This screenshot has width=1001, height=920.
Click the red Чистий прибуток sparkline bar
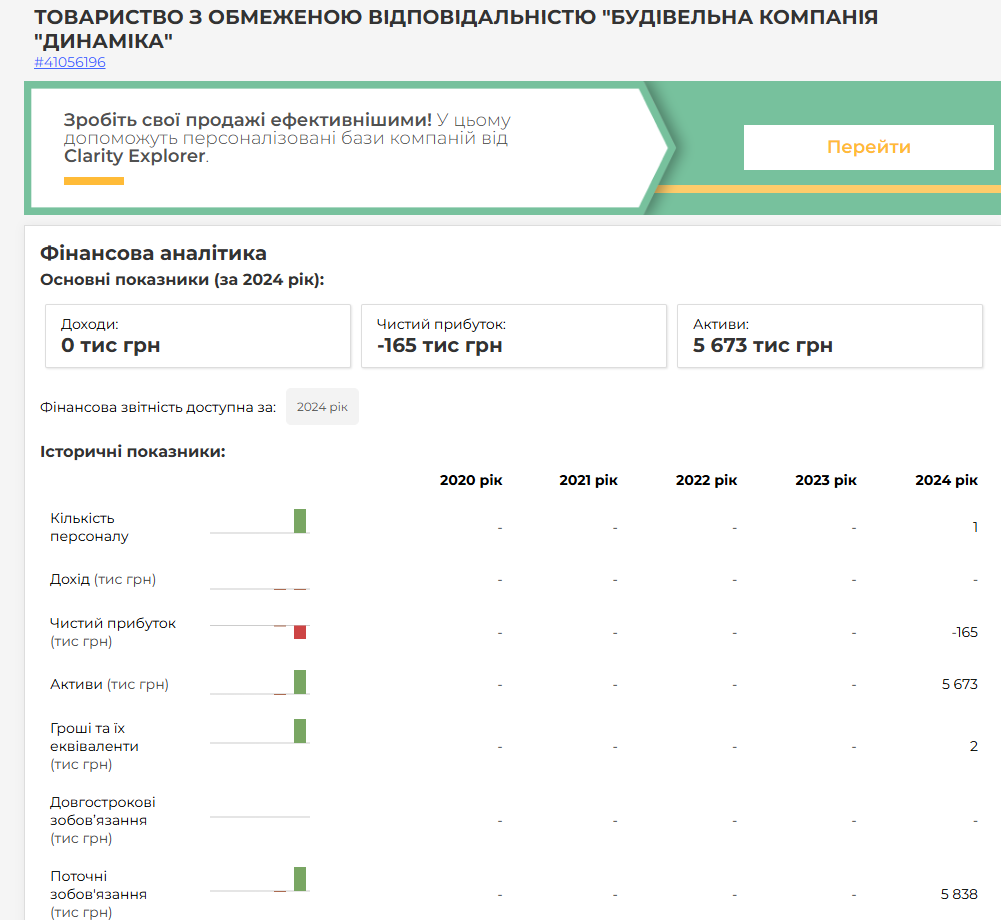(300, 633)
